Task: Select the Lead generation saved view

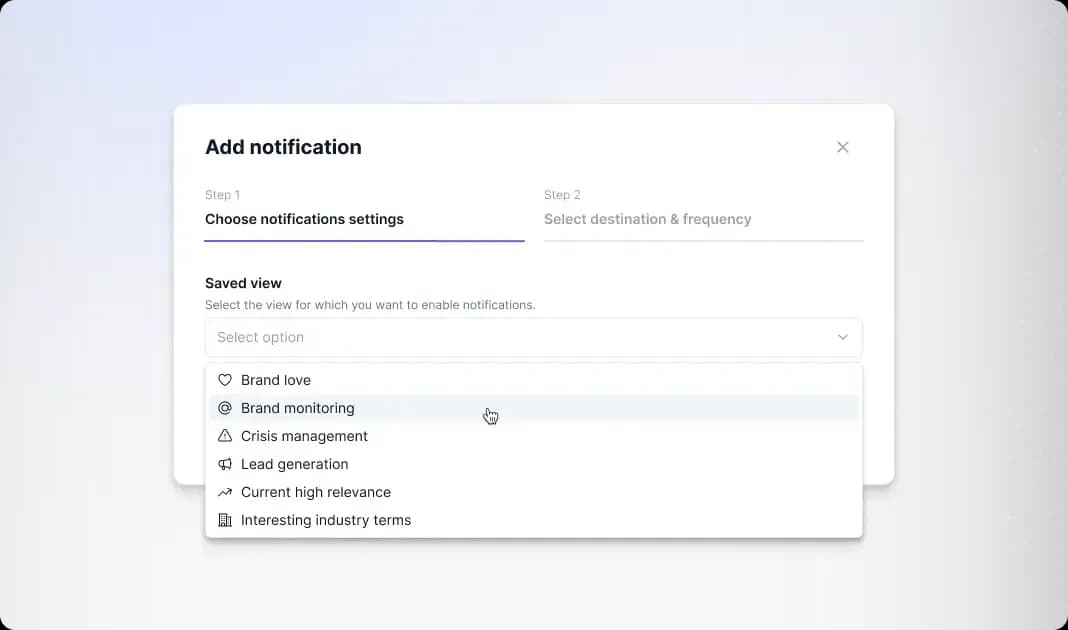Action: 294,464
